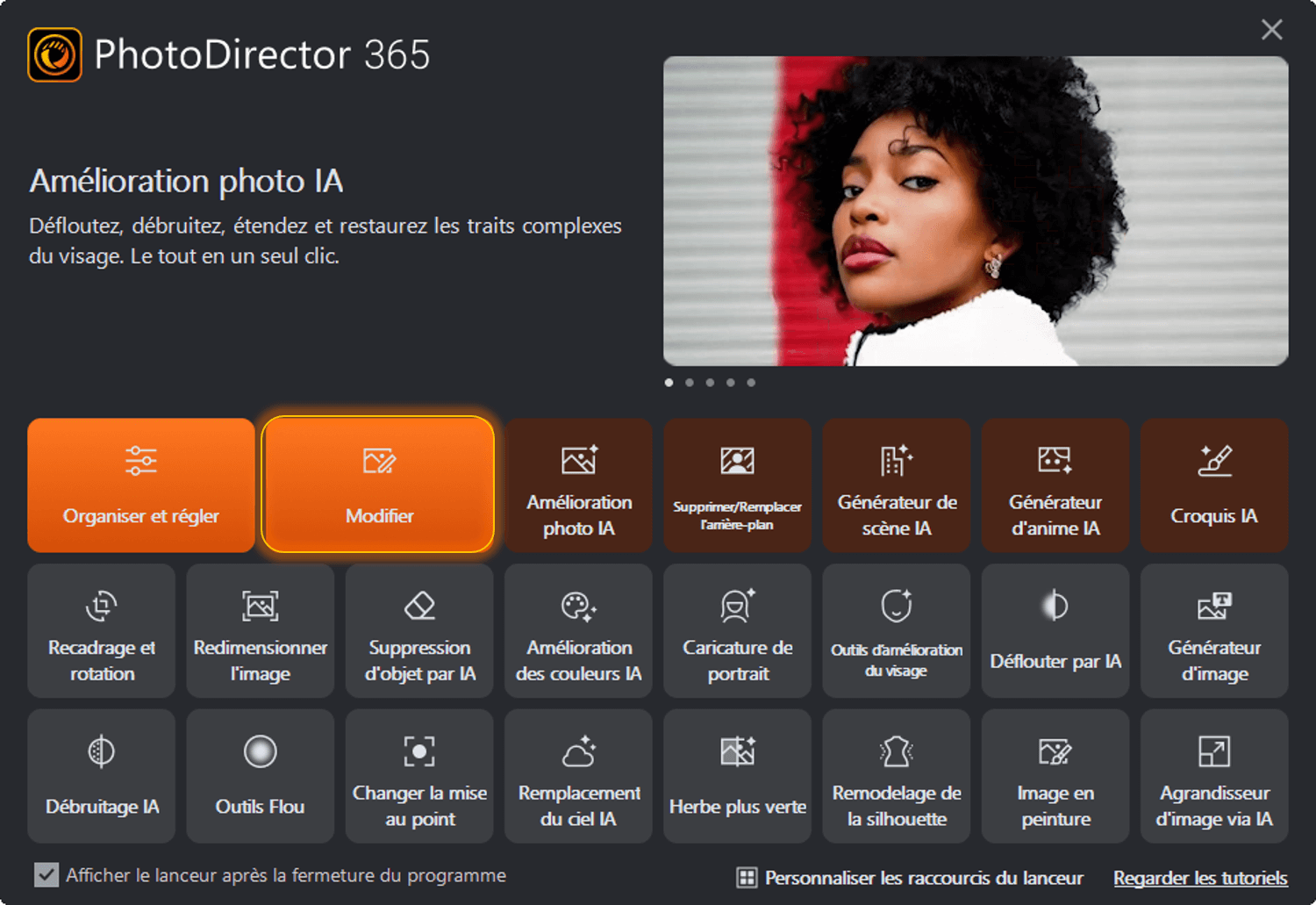Open the Modifier module

tap(378, 485)
